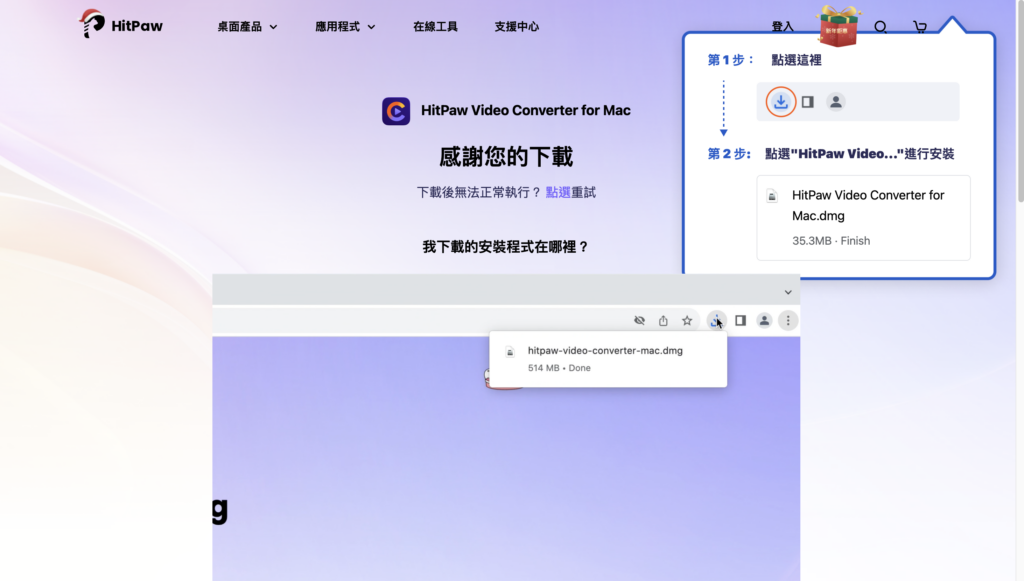Click the HitPaw Video Converter for Mac.dmg card
Image resolution: width=1024 pixels, height=581 pixels.
(863, 217)
